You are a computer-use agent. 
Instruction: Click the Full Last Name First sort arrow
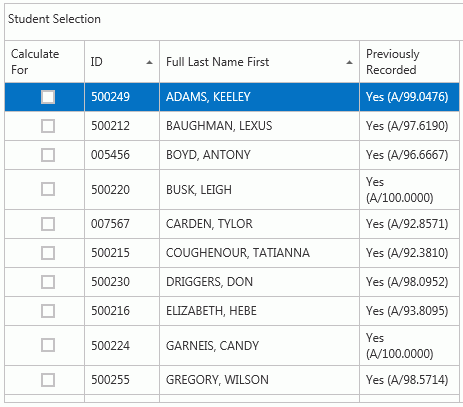click(349, 62)
